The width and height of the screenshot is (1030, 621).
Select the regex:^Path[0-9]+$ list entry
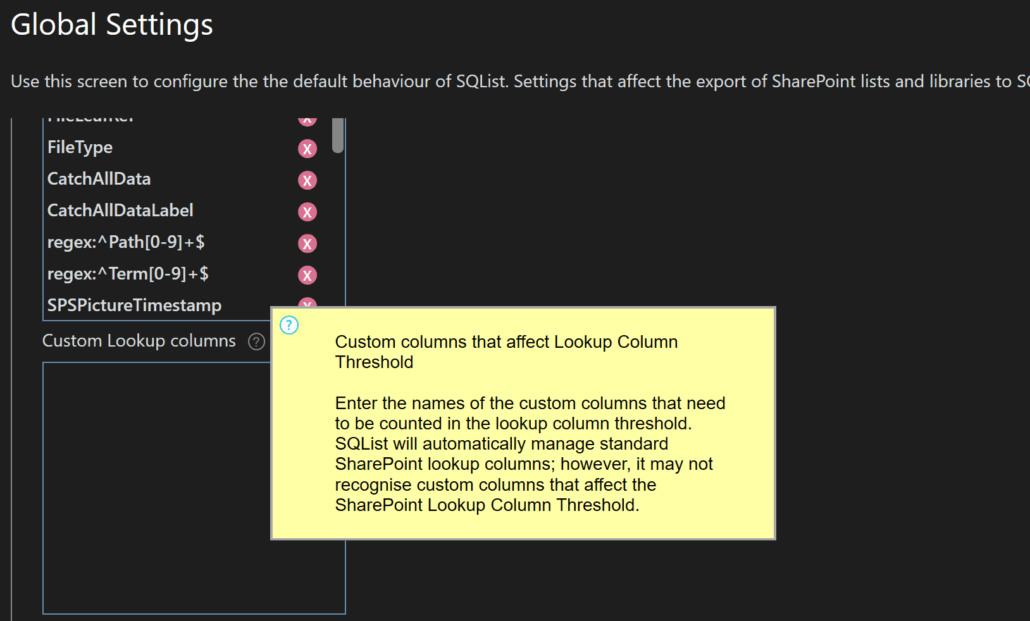(x=126, y=242)
